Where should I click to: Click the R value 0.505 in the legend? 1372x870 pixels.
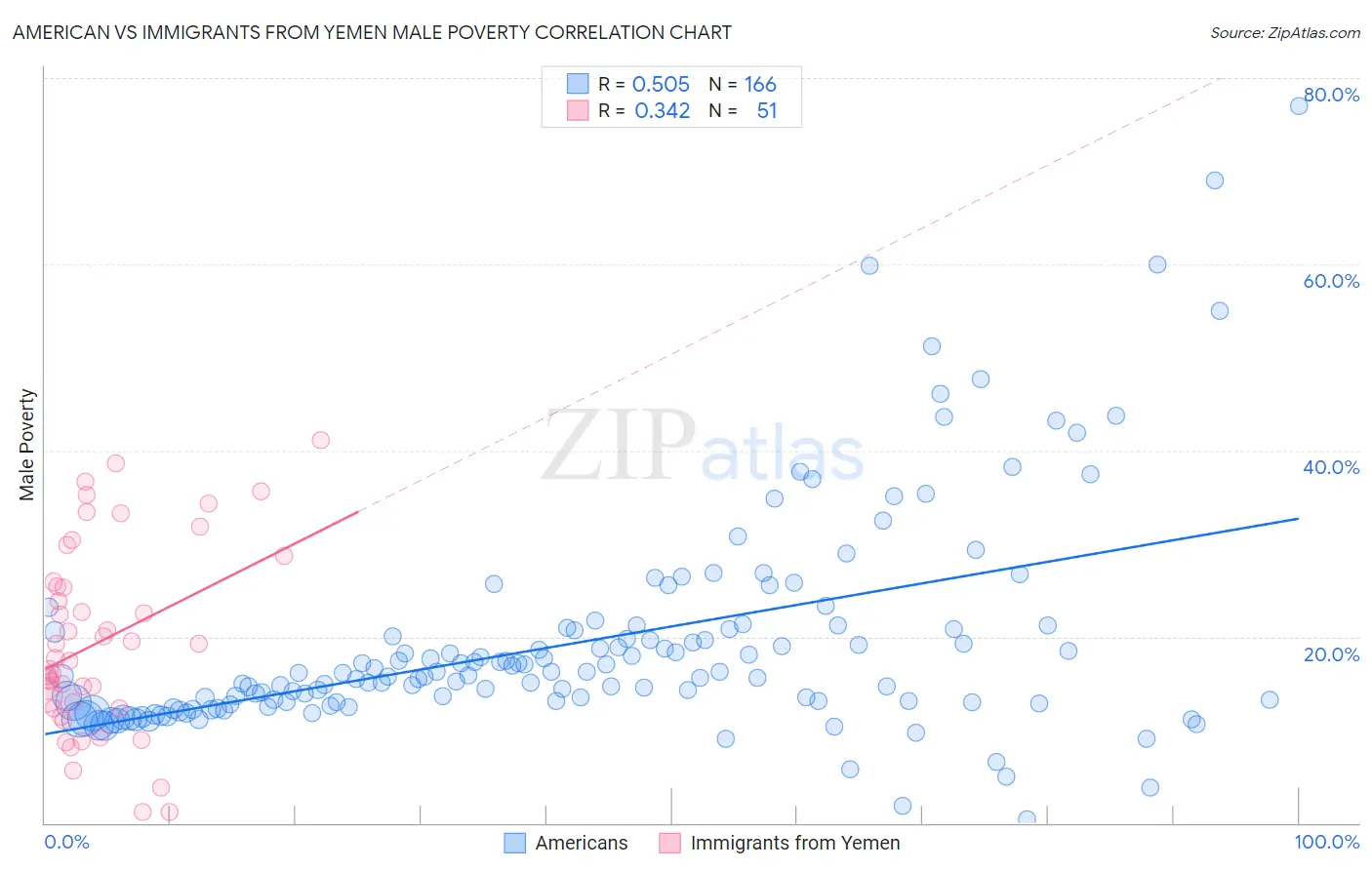click(x=661, y=84)
